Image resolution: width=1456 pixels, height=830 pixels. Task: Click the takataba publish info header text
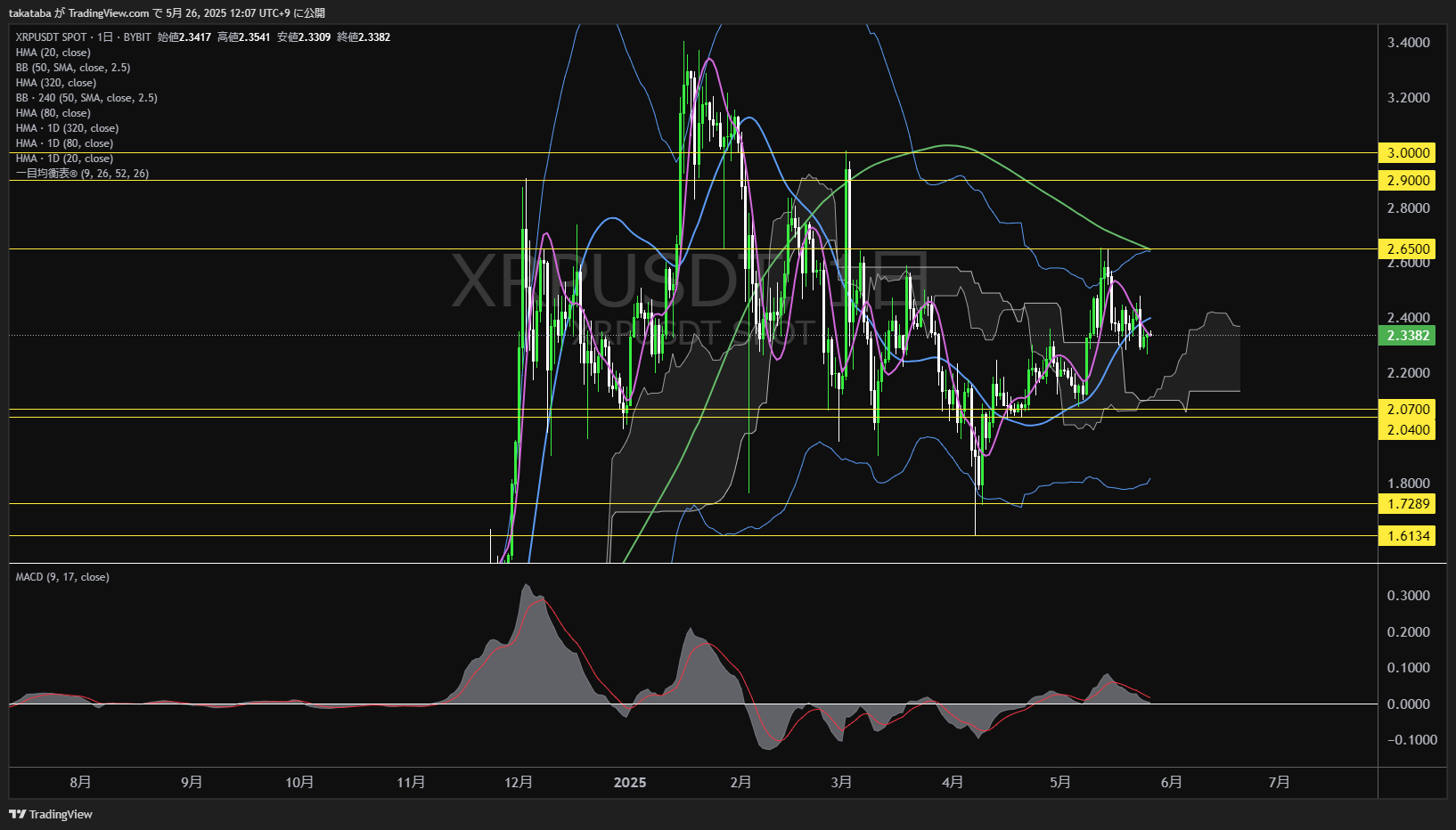coord(167,12)
